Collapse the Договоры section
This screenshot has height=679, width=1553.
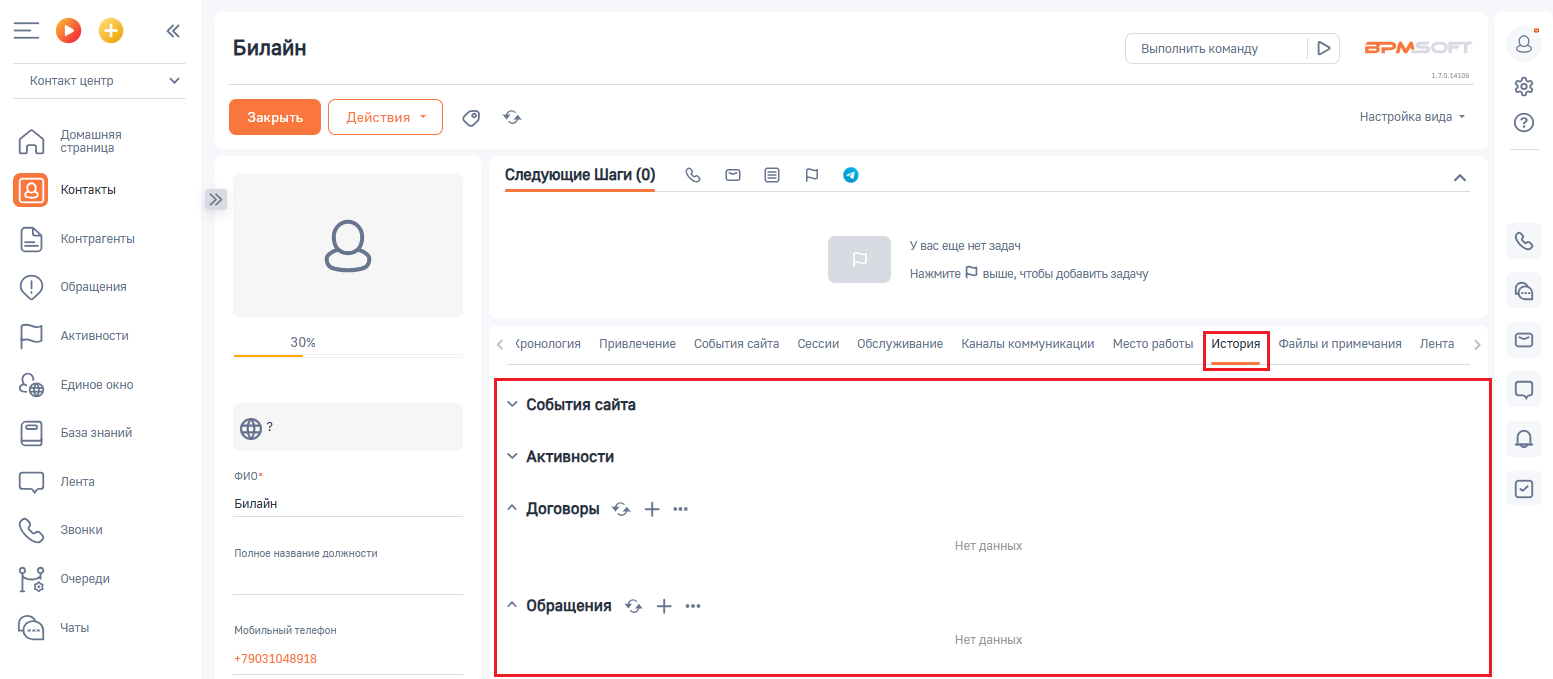tap(513, 509)
